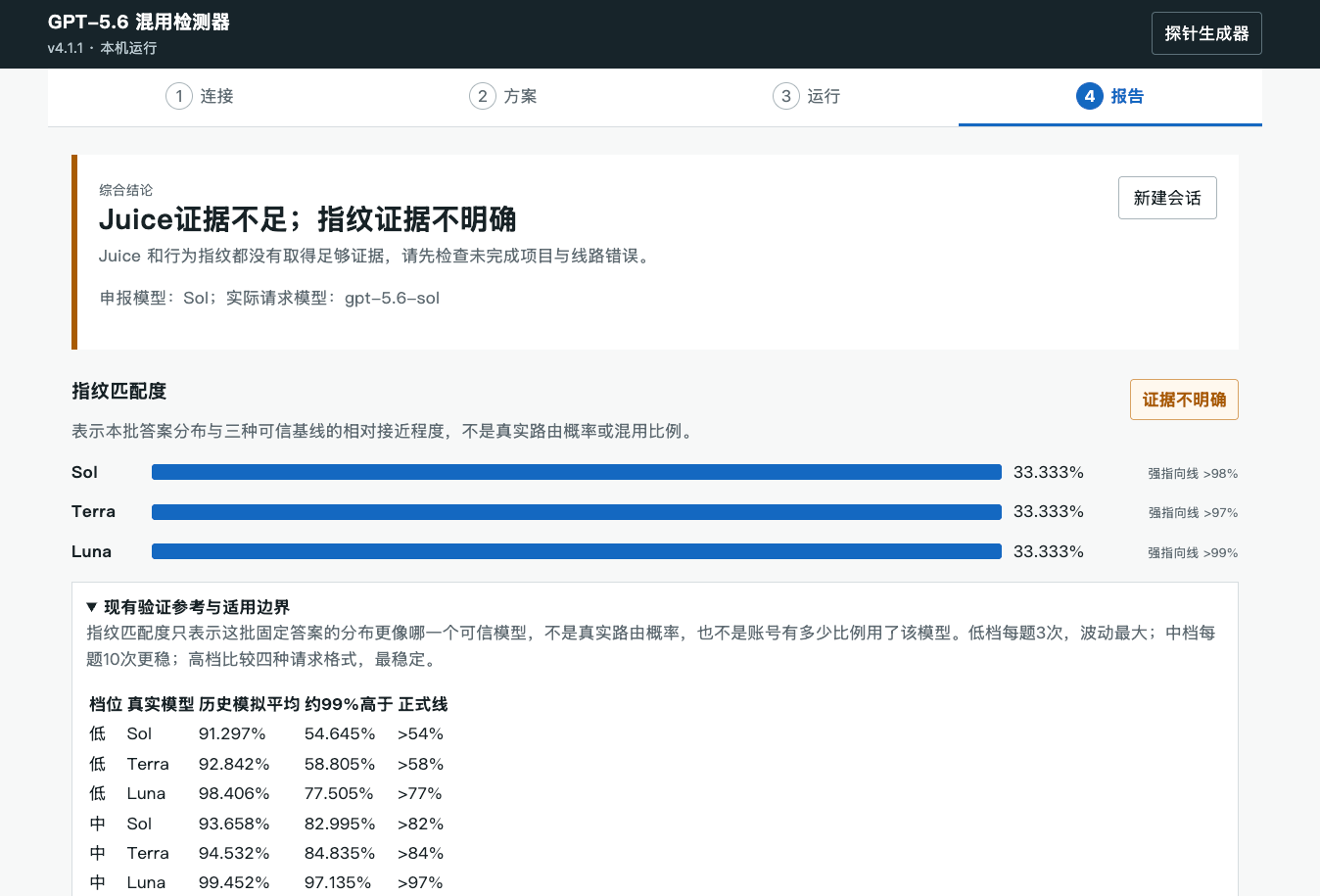This screenshot has width=1320, height=896.
Task: Go to the 运行 tab
Action: coord(807,96)
